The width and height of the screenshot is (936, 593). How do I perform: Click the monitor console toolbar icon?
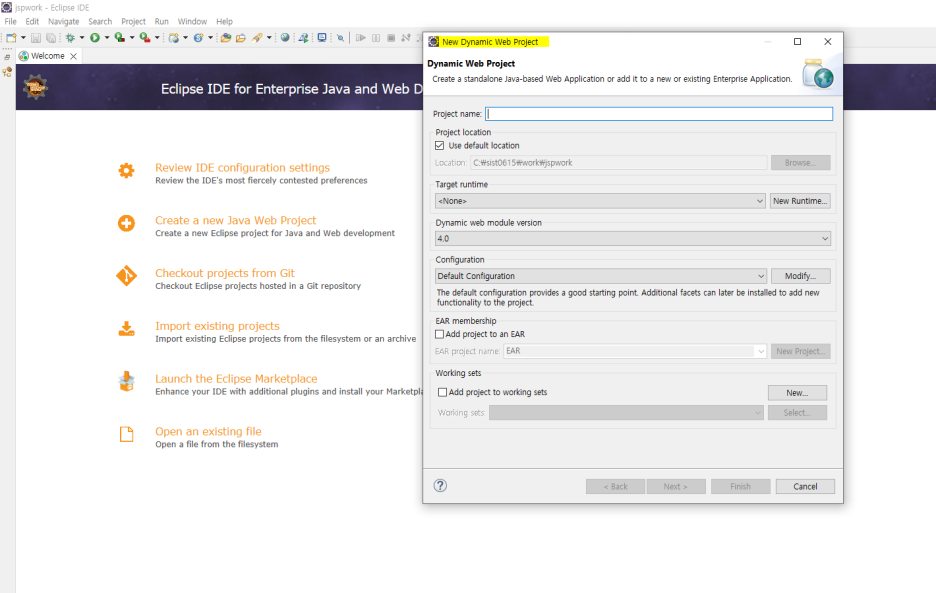(322, 38)
